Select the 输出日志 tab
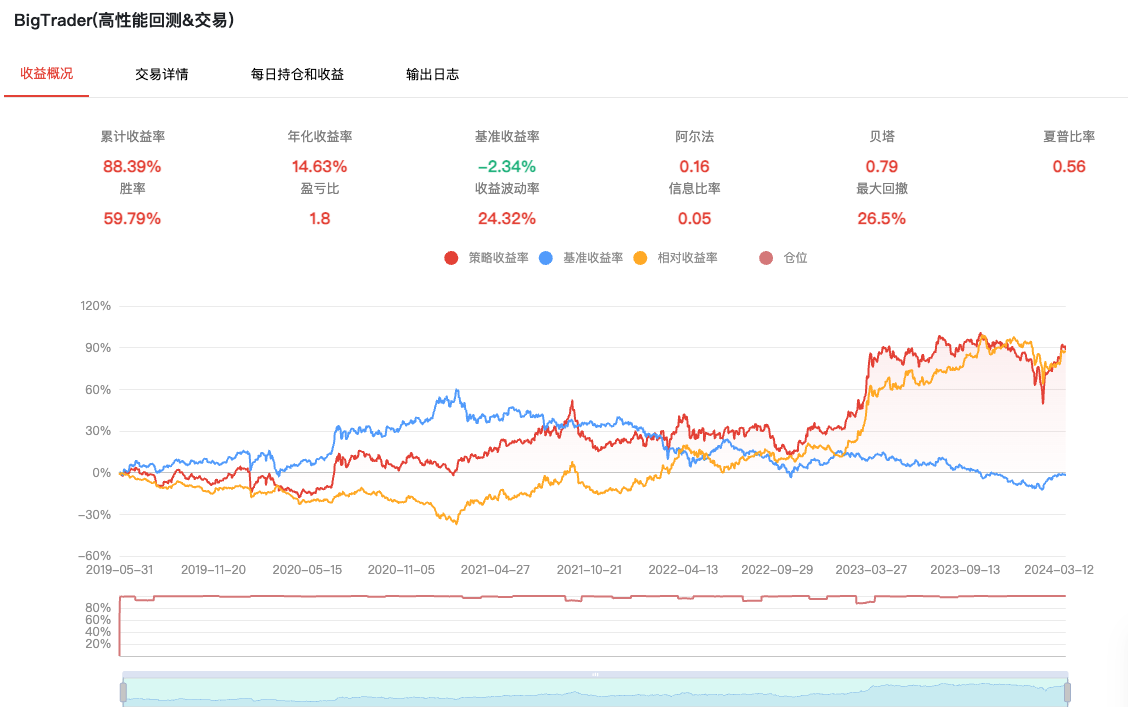 [432, 74]
